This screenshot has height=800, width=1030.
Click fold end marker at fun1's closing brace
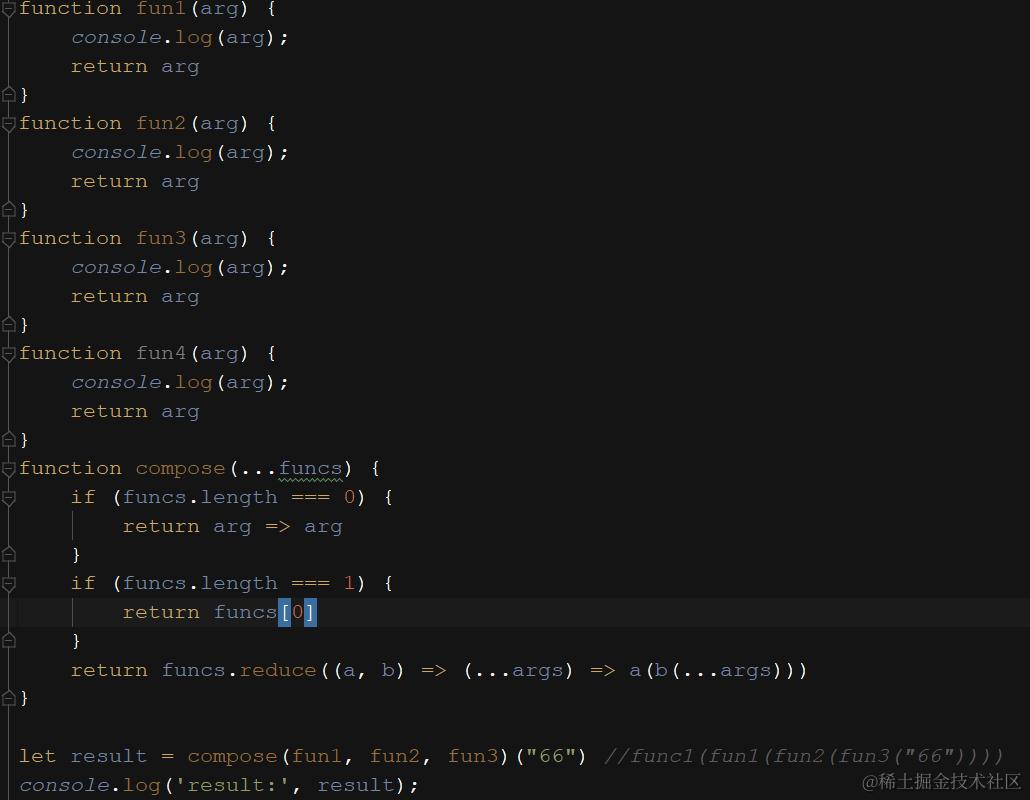(9, 95)
